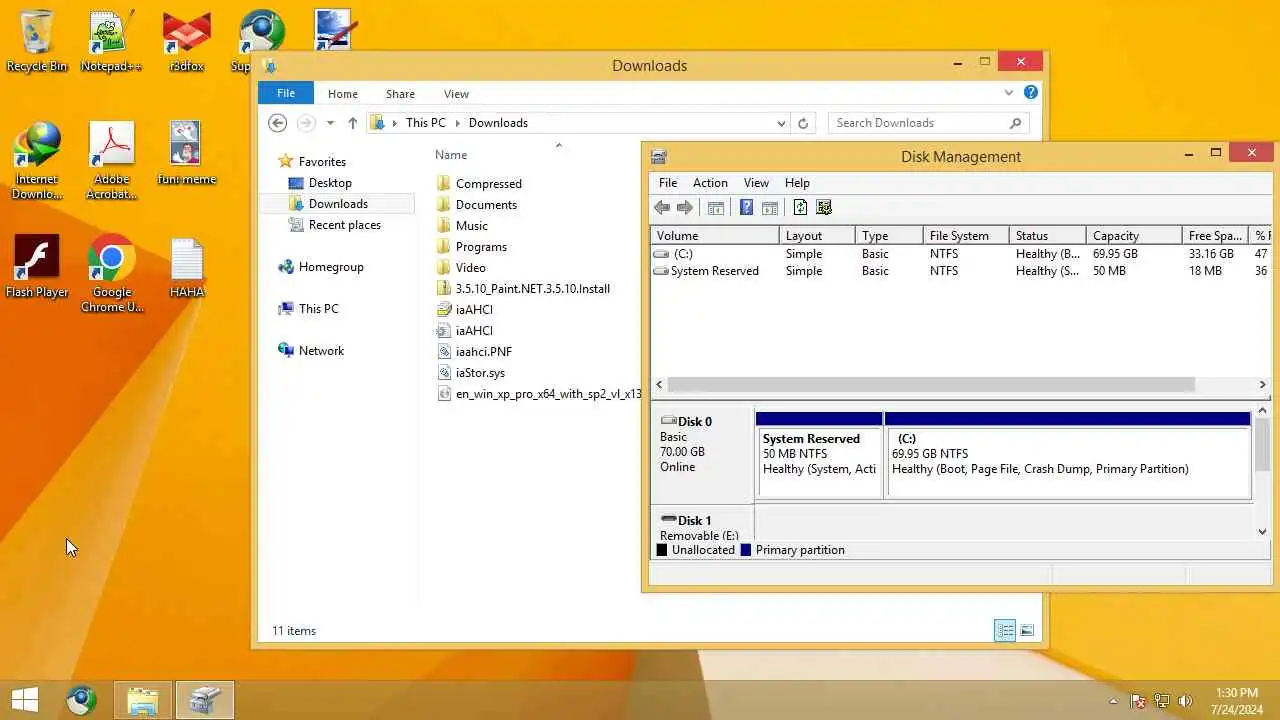Image resolution: width=1280 pixels, height=720 pixels.
Task: Open Share ribbon tab
Action: click(400, 94)
